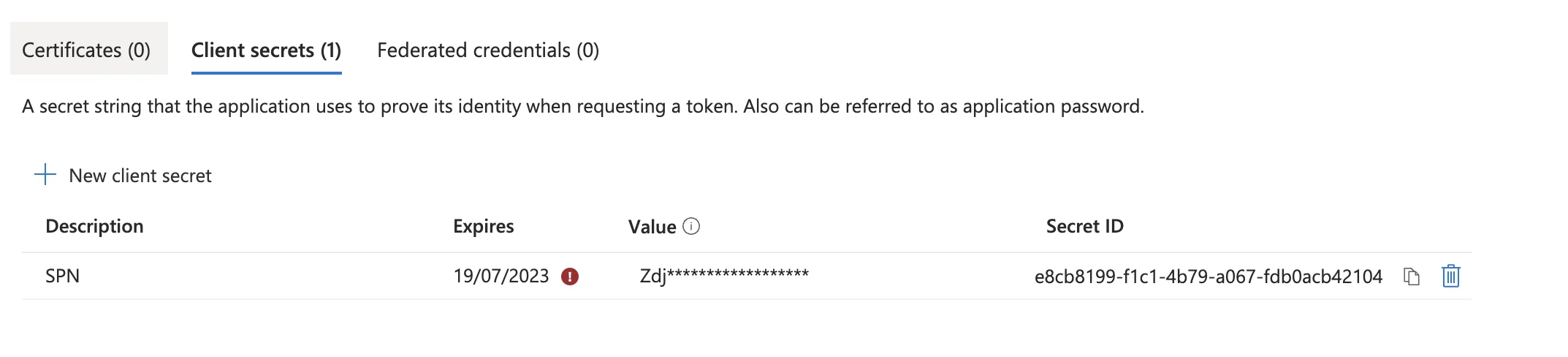
Task: Click the Secret ID column header
Action: (x=1084, y=226)
